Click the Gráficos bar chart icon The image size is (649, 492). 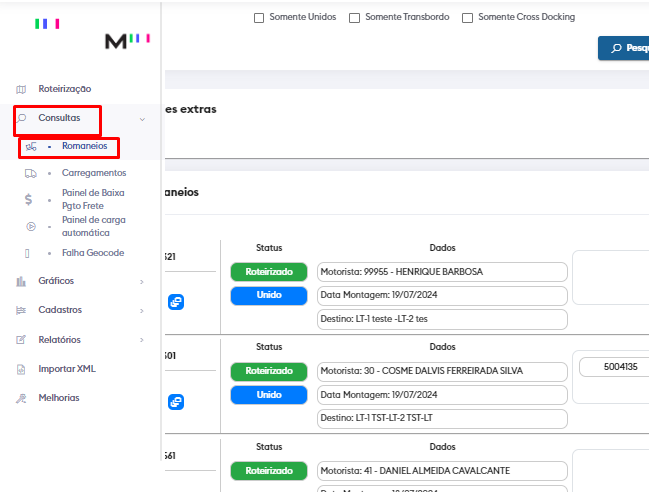(x=21, y=281)
